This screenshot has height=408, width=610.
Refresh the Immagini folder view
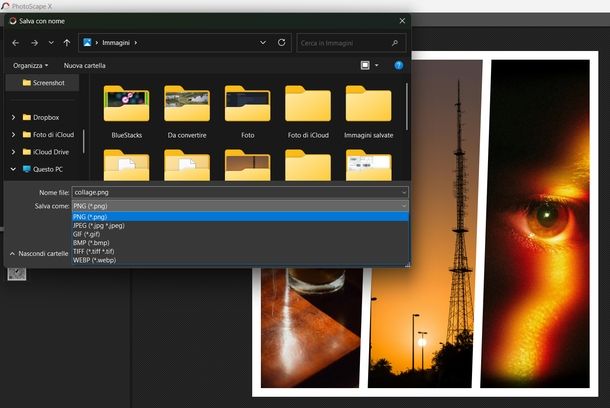[282, 42]
